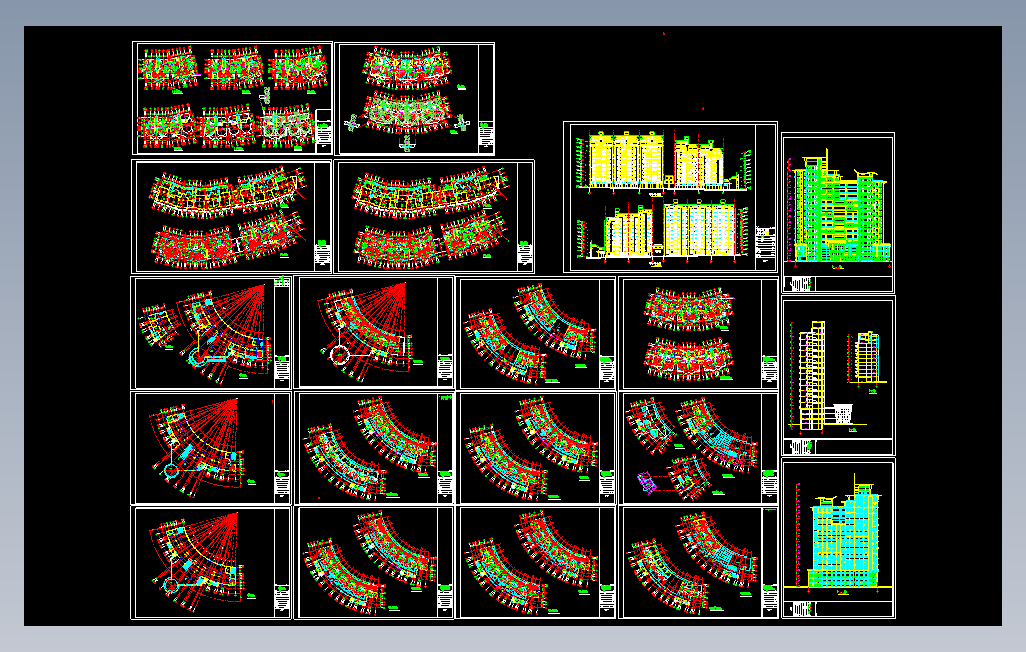Select the bottom-row sheet next to the cyan elevation

(698, 562)
